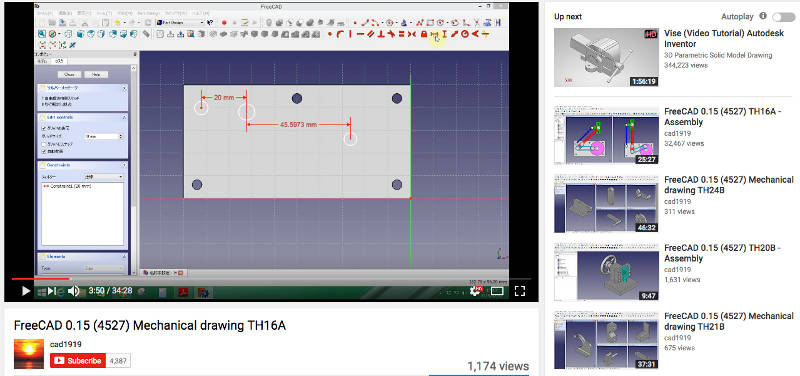This screenshot has height=376, width=800.
Task: Click the 4,387 subscriber count
Action: coord(118,361)
